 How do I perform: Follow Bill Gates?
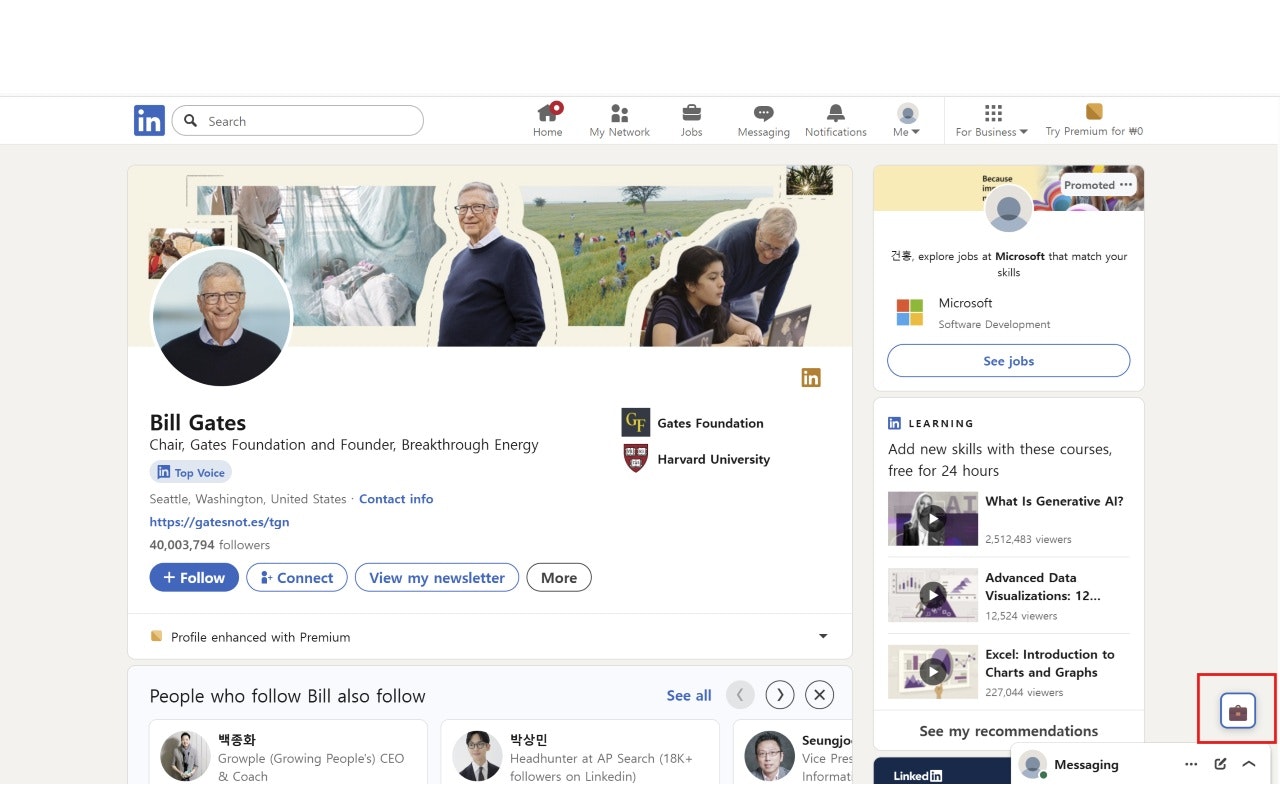tap(193, 577)
